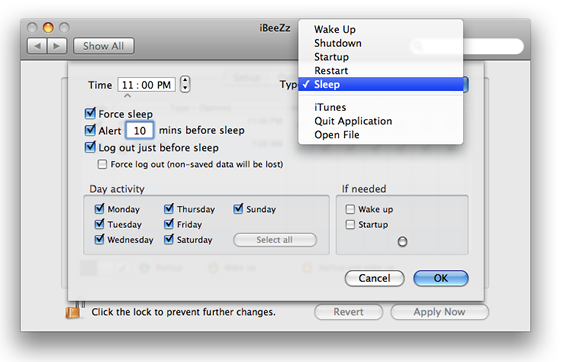Click the time stepper arrows
Image resolution: width=564 pixels, height=362 pixels.
point(185,85)
